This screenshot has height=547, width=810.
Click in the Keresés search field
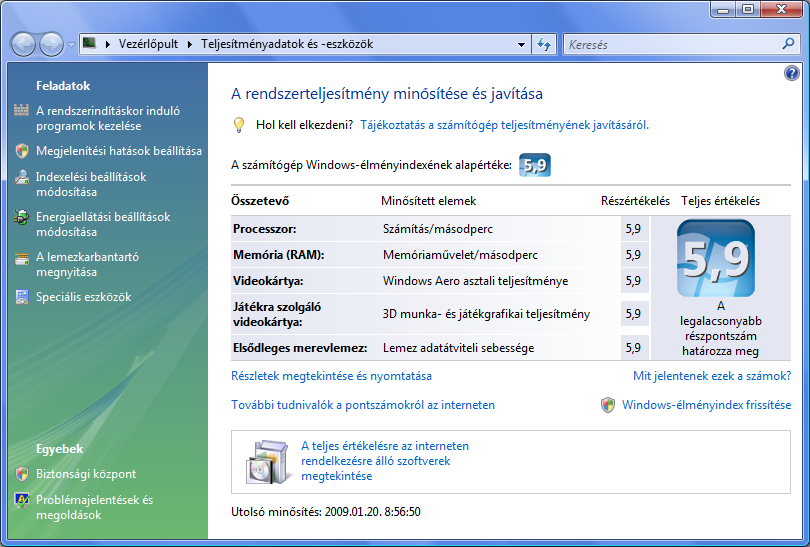point(670,45)
